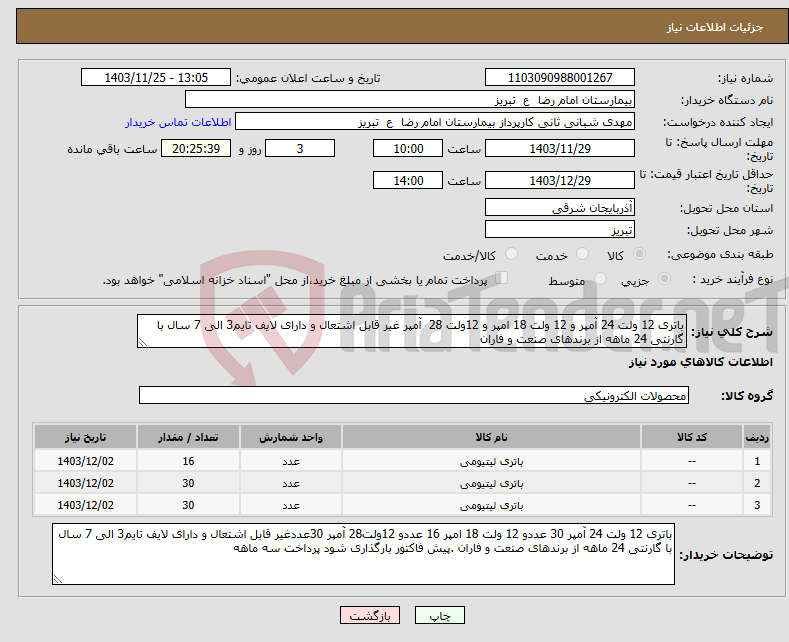This screenshot has width=789, height=642.
Task: Click the 10:00 deadline hour field
Action: (x=407, y=148)
